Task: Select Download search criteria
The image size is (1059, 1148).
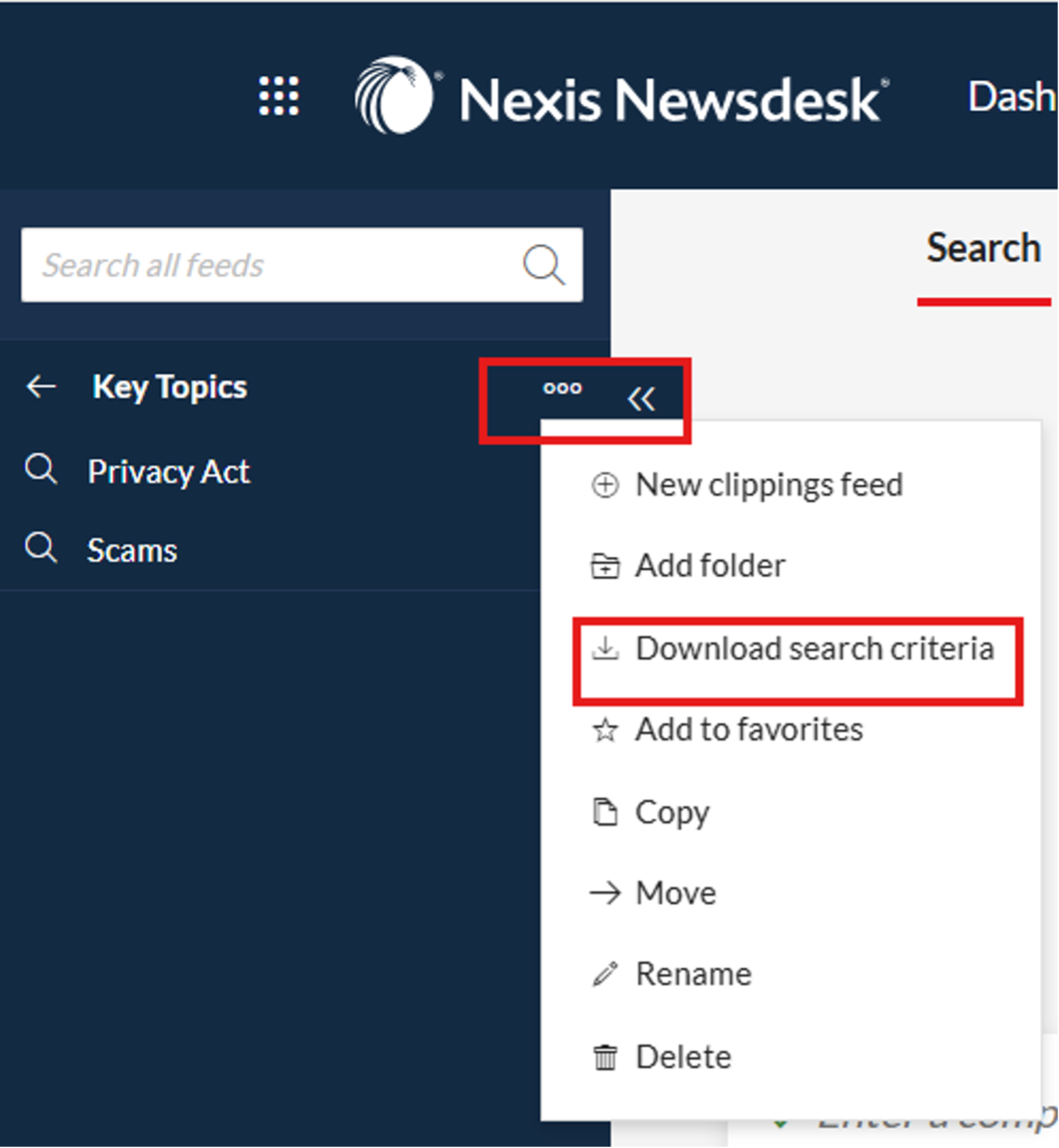Action: [x=814, y=650]
